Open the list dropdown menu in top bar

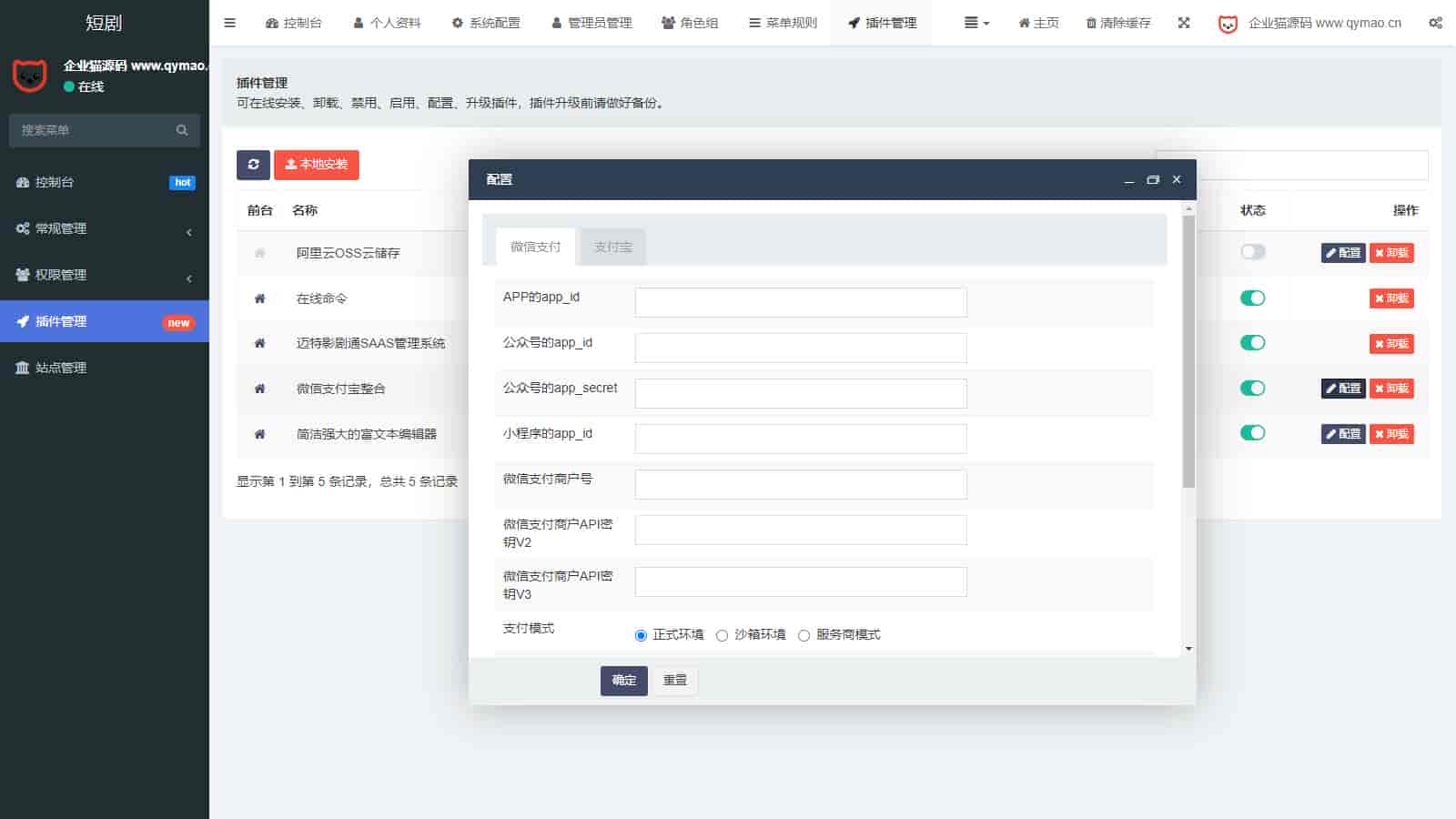(976, 23)
